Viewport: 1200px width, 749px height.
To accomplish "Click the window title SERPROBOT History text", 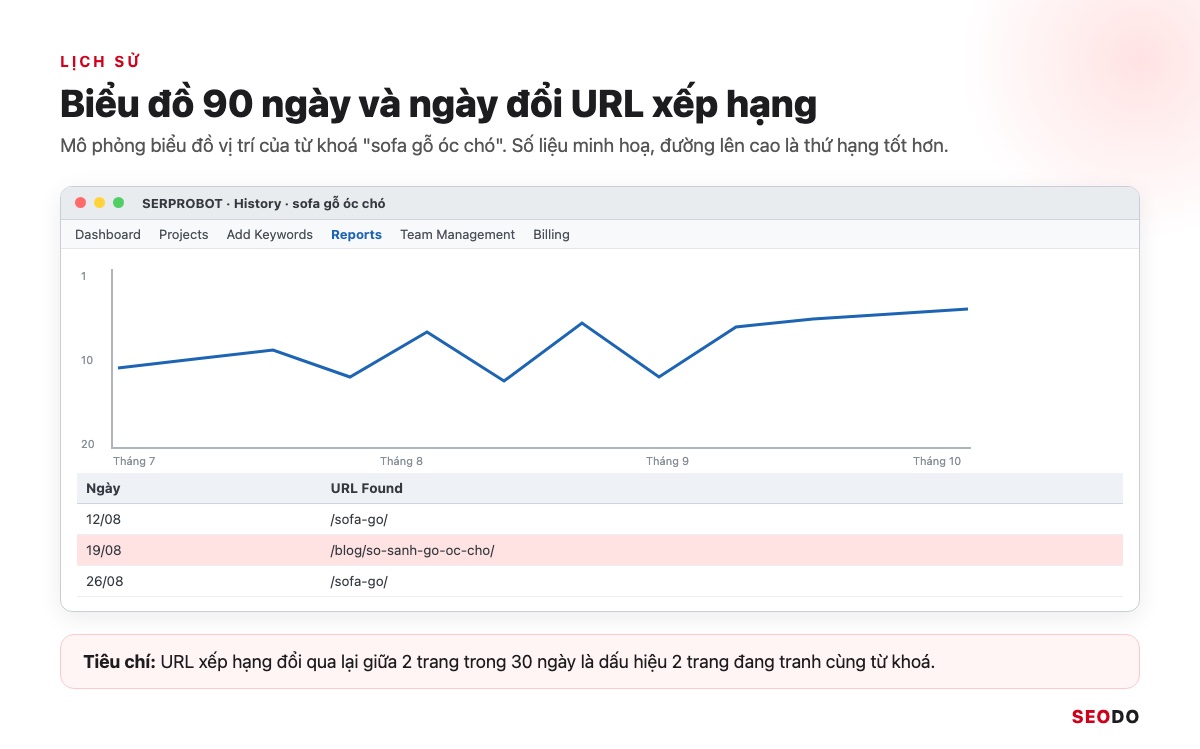I will tap(264, 203).
